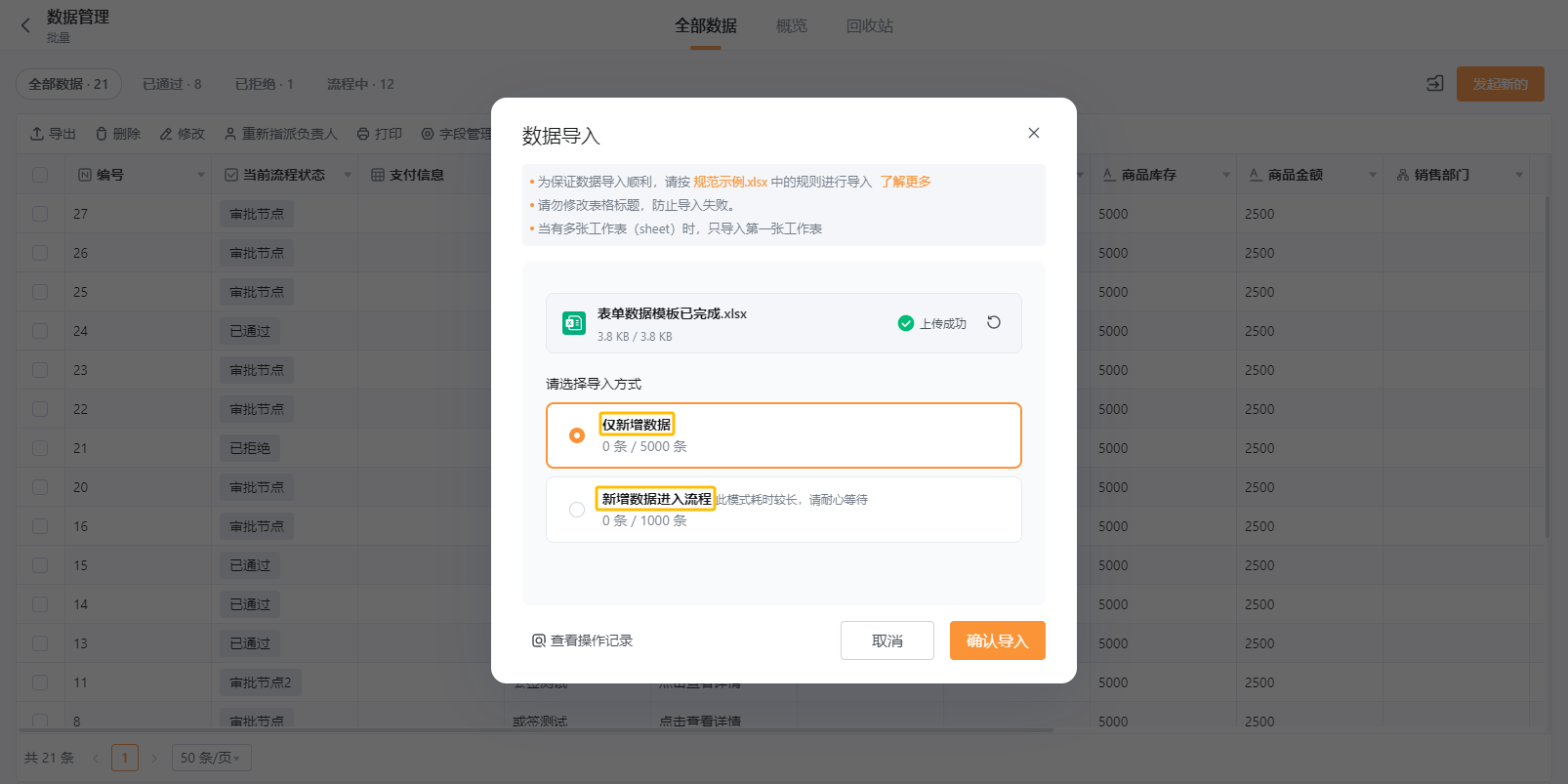This screenshot has height=784, width=1568.
Task: Click the 商品库存 column header icon
Action: 1109,175
